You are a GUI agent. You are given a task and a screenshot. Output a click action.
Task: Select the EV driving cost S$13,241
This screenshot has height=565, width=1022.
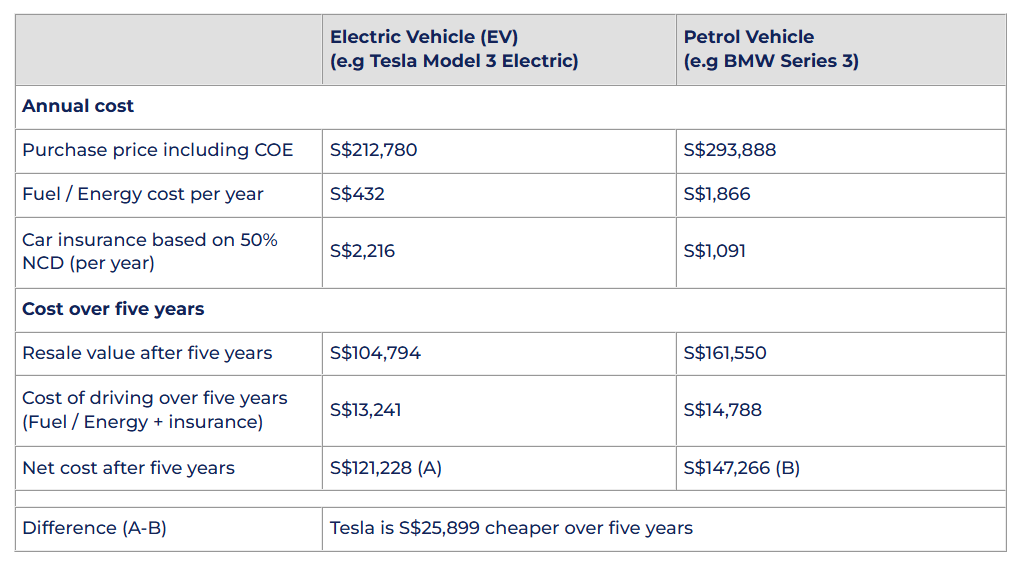coord(365,410)
